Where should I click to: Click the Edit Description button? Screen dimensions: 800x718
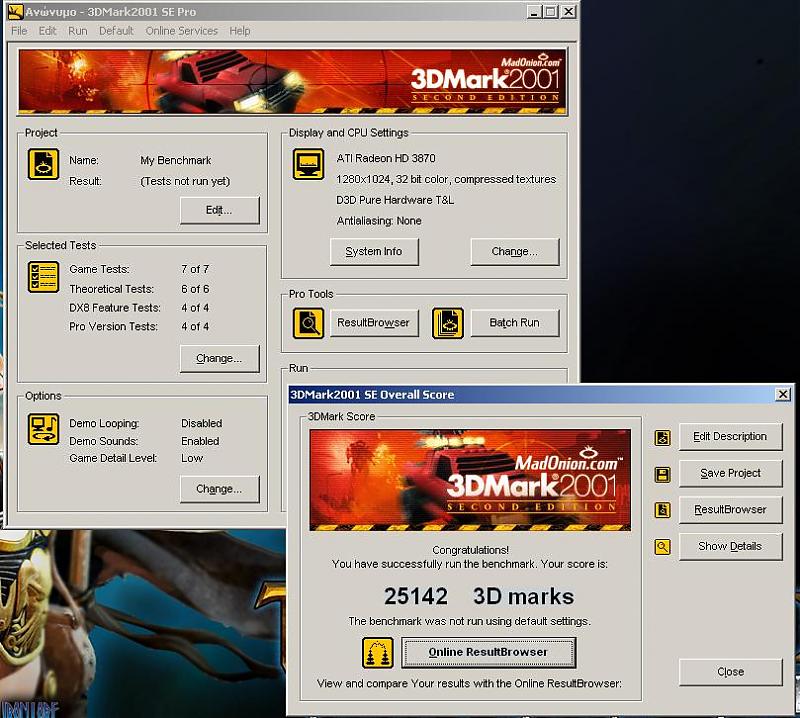pos(730,437)
